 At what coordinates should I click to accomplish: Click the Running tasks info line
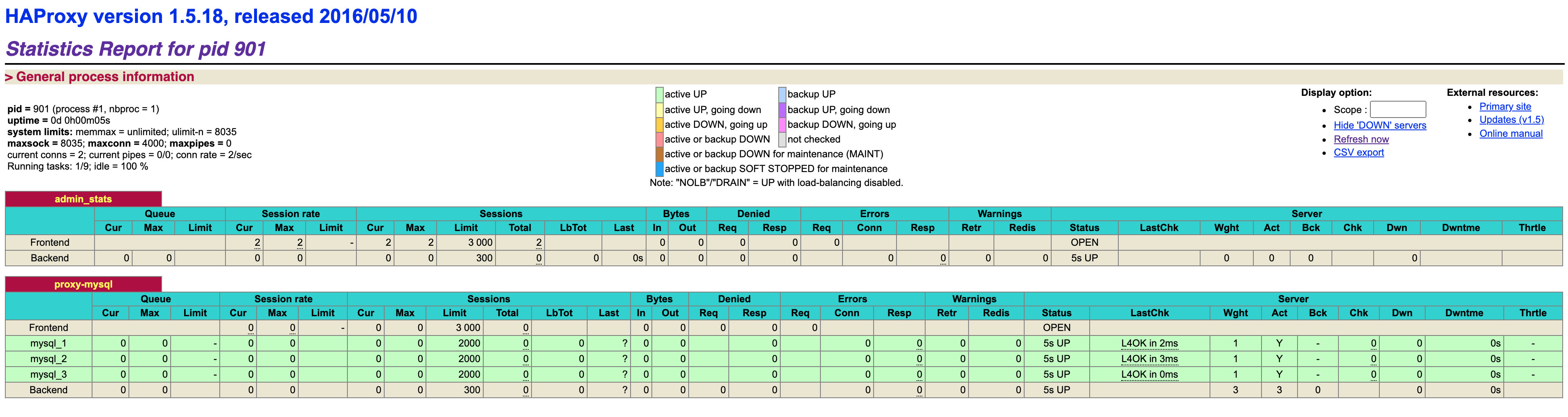(x=78, y=166)
